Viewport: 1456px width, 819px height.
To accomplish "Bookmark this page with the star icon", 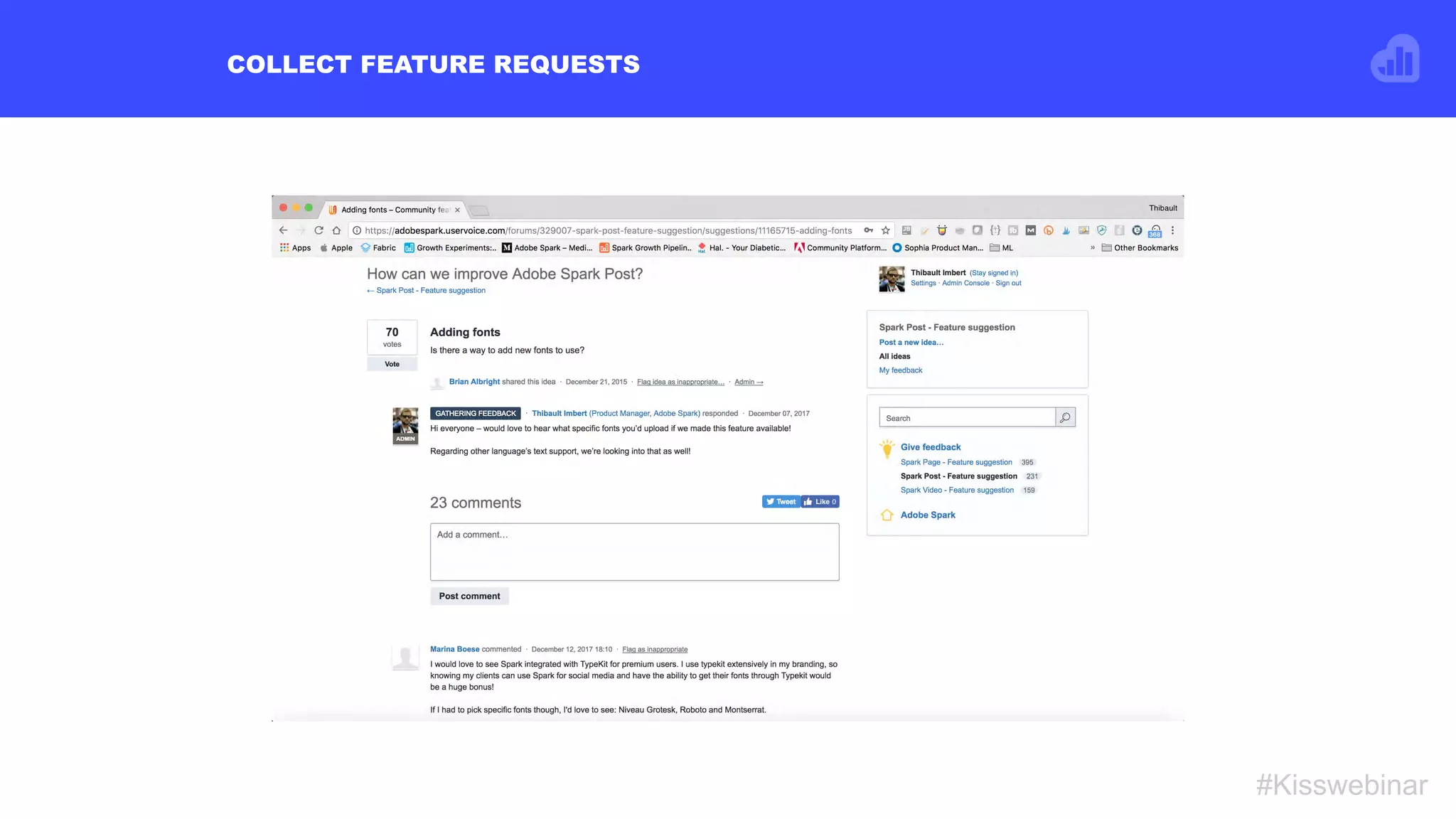I will coord(886,230).
